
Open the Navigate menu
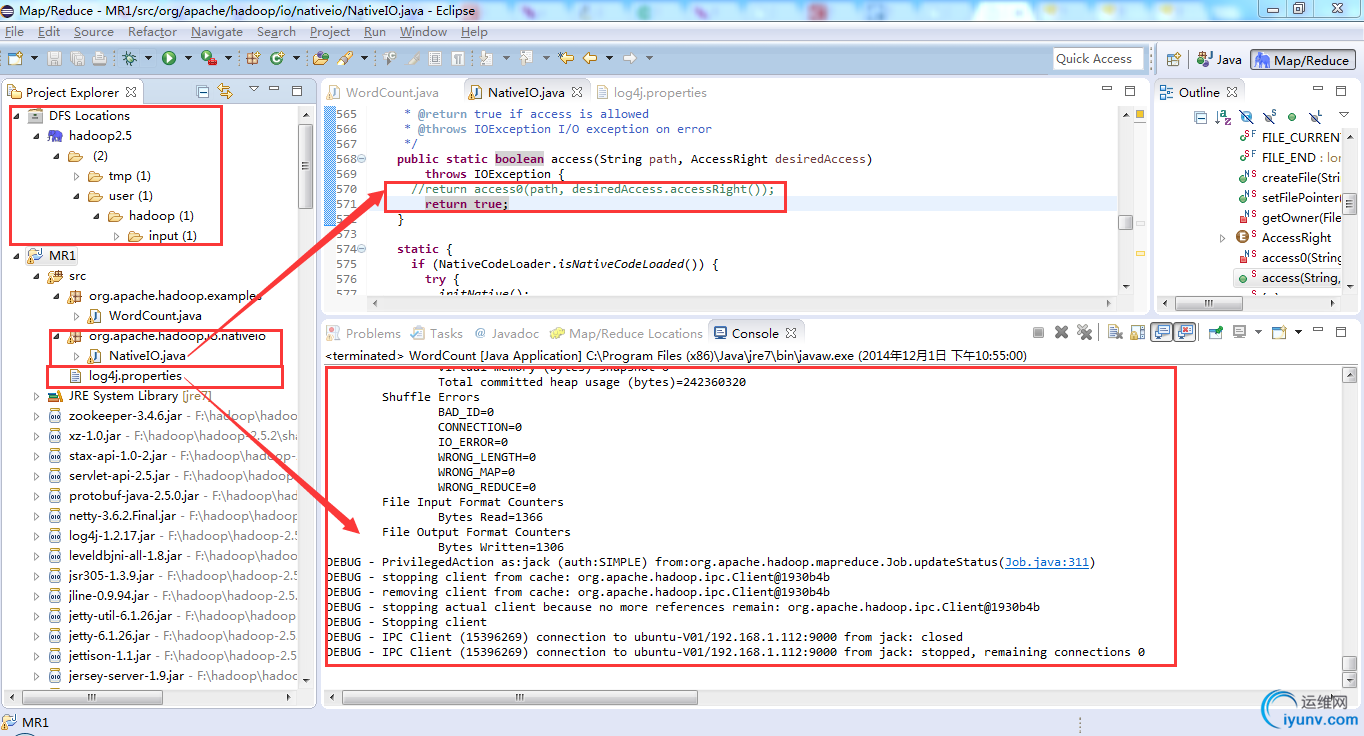pyautogui.click(x=217, y=32)
